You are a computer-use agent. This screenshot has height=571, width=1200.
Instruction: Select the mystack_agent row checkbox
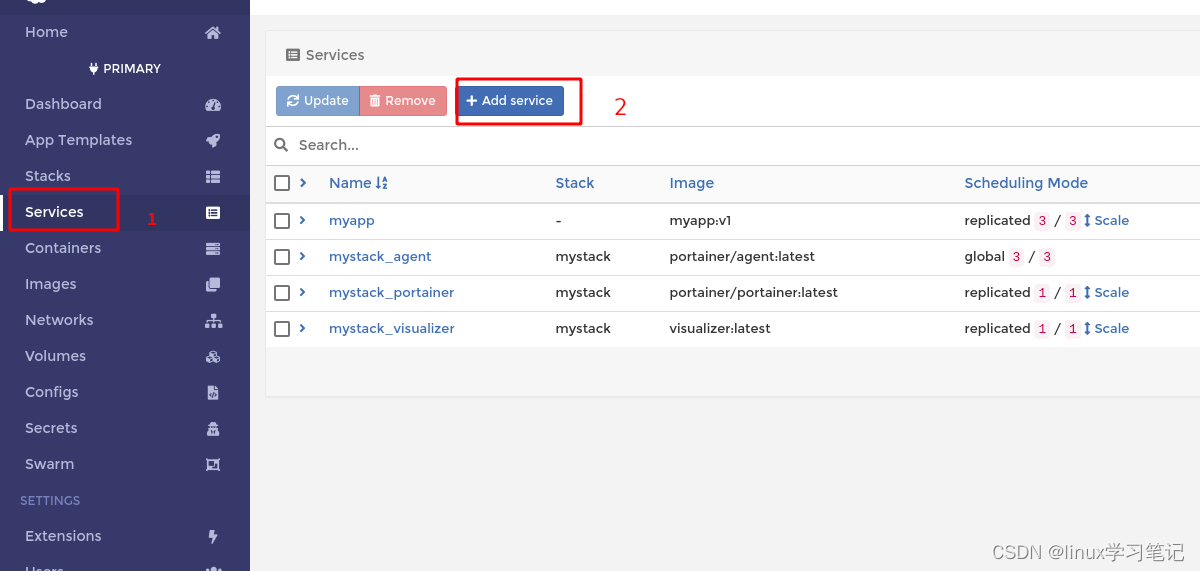(282, 256)
